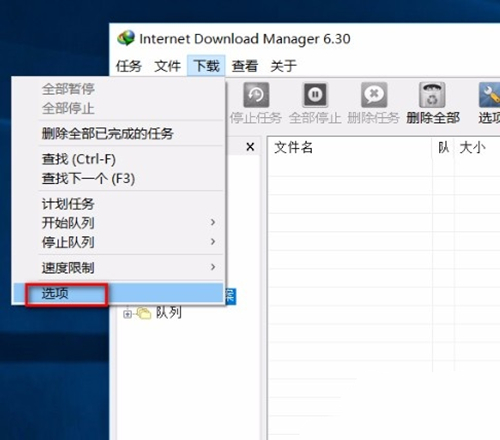Open the 任务 menu
This screenshot has height=440, width=500.
pos(129,66)
